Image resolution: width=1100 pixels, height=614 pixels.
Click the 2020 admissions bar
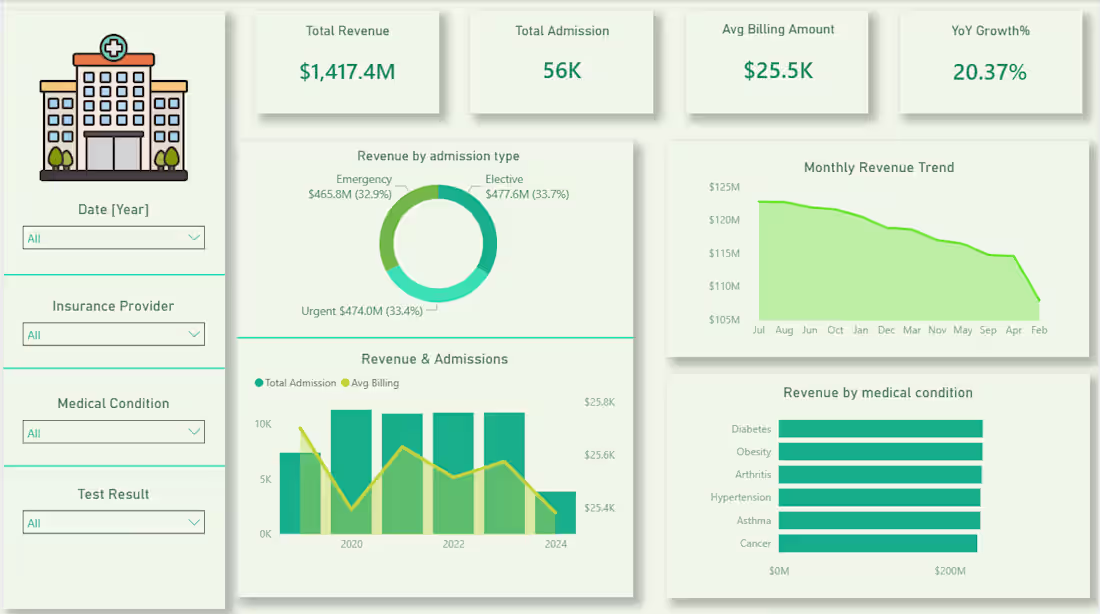[x=351, y=472]
